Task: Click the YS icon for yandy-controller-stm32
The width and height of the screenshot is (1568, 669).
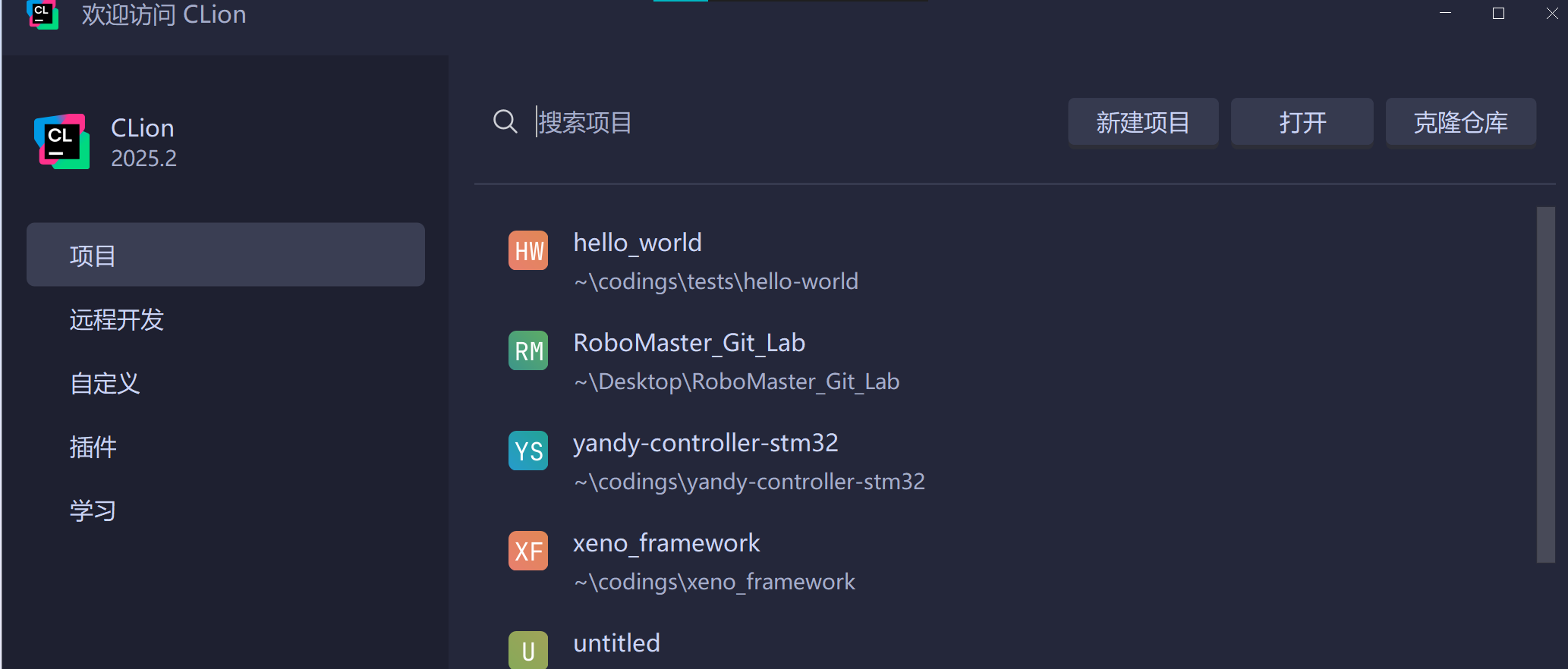Action: click(x=528, y=451)
